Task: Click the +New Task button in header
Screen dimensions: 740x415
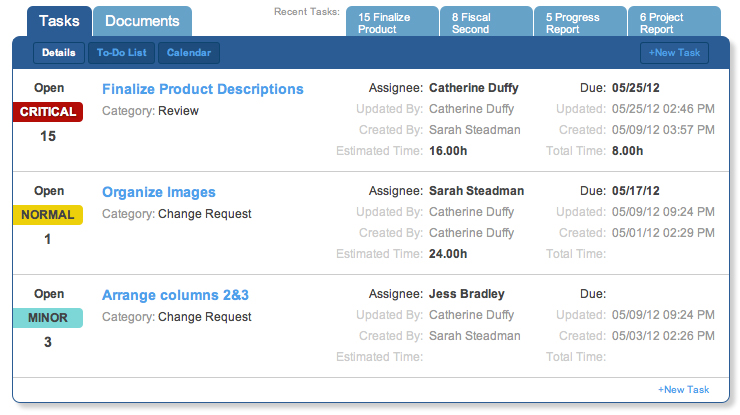Action: (674, 53)
